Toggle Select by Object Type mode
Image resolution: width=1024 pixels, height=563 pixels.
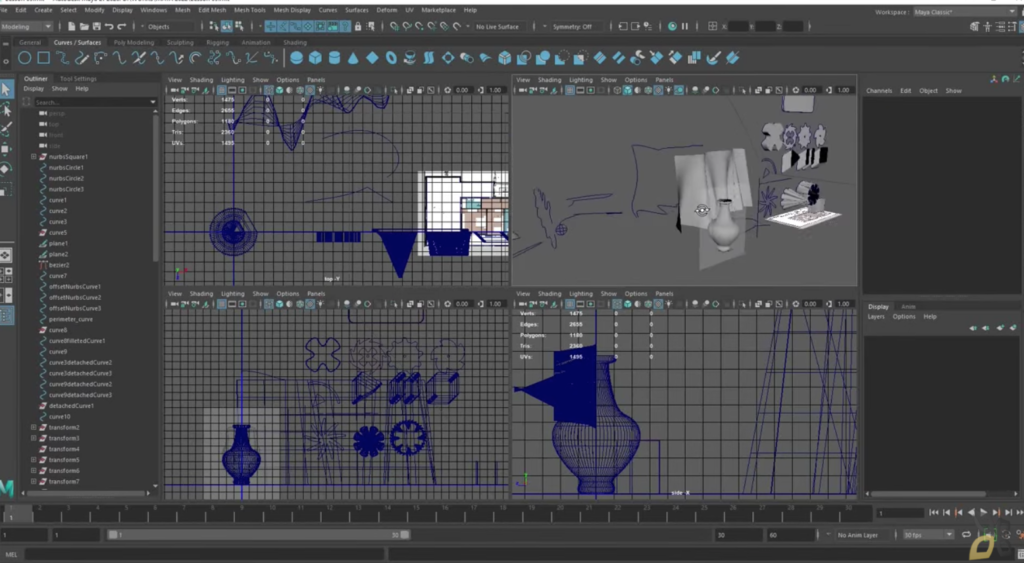point(227,26)
